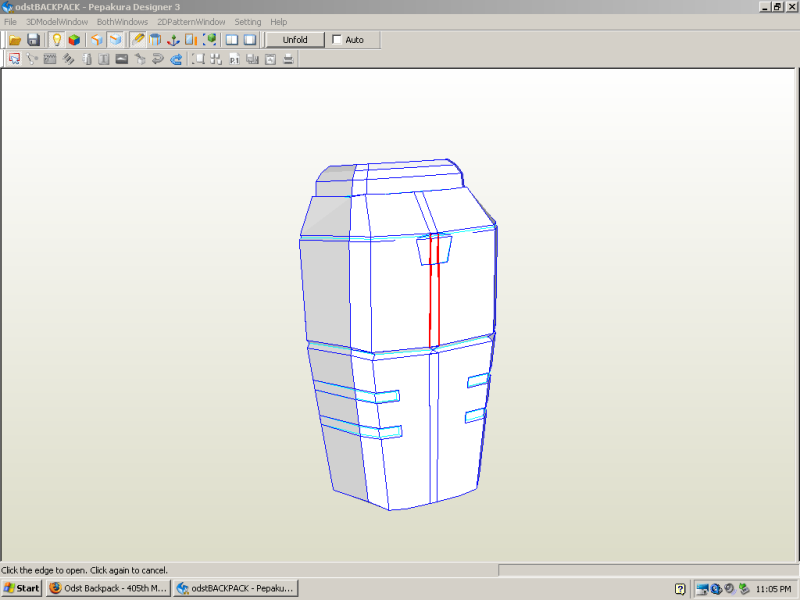Click the diagonal stripes toolbar icon

tap(68, 59)
